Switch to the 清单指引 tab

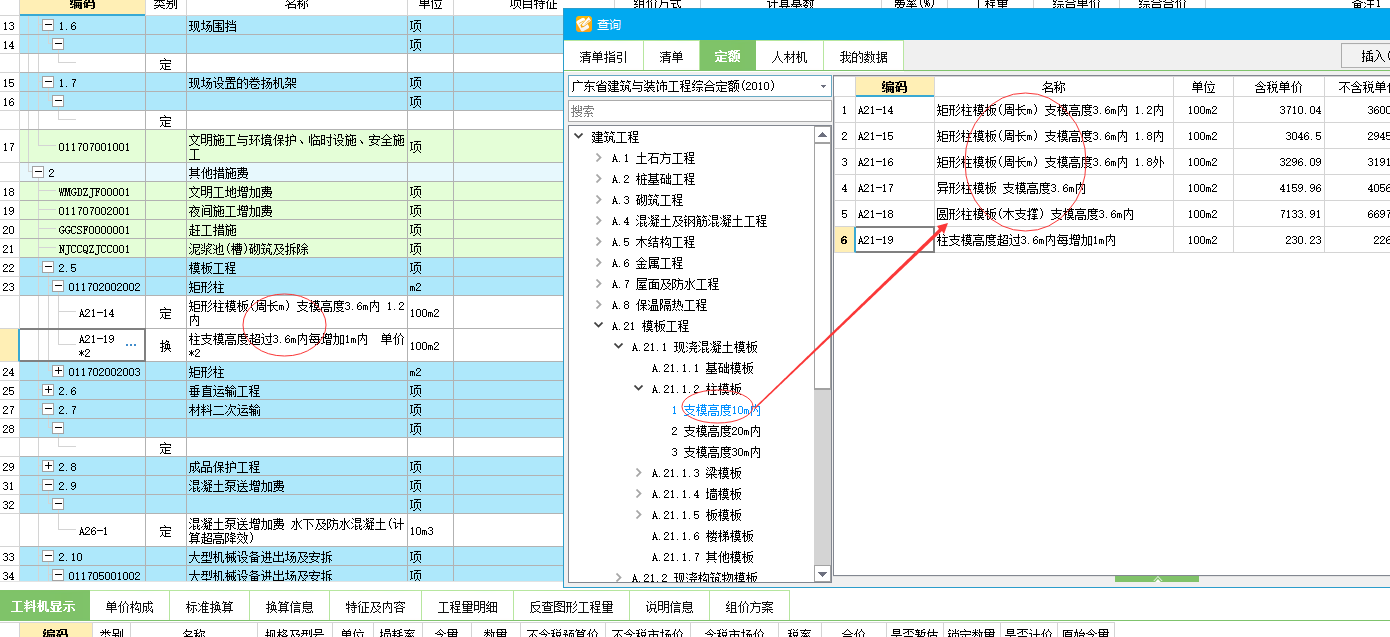(x=604, y=57)
